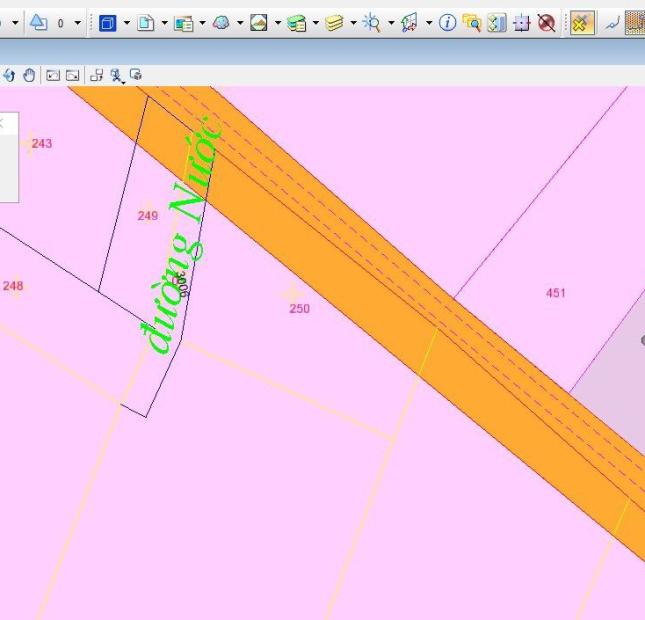The height and width of the screenshot is (620, 645).
Task: Open the Point Clouds cloud icon
Action: pyautogui.click(x=221, y=23)
